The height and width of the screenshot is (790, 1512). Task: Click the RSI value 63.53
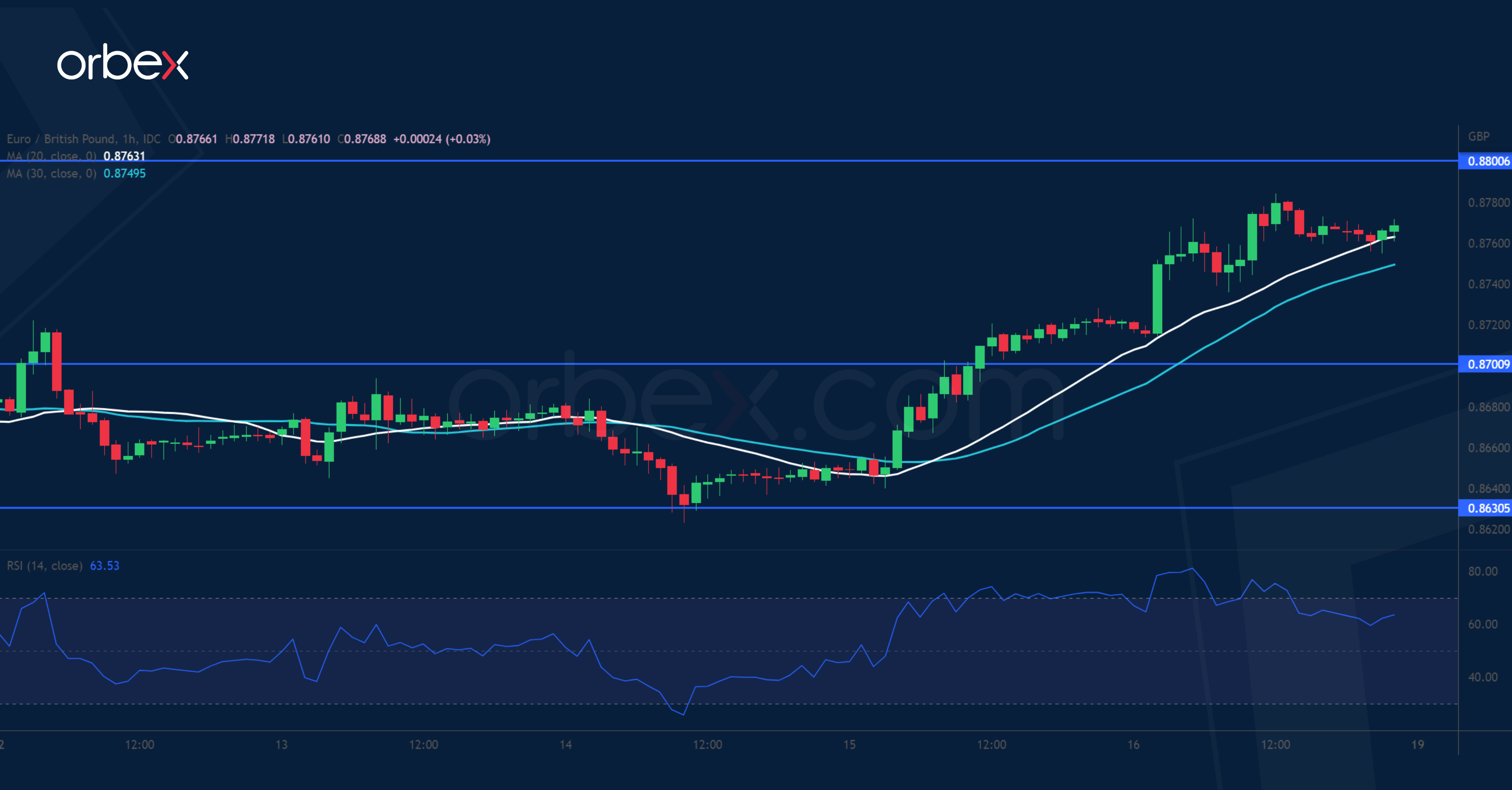pos(105,566)
